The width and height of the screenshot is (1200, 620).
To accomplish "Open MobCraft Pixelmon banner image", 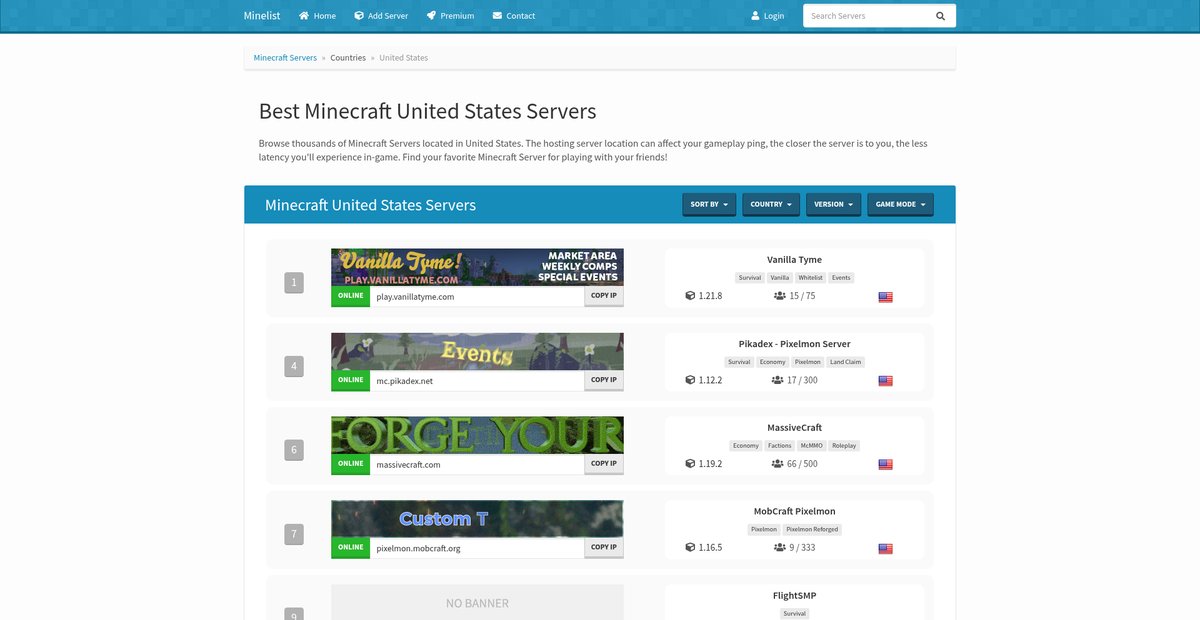I will point(477,519).
